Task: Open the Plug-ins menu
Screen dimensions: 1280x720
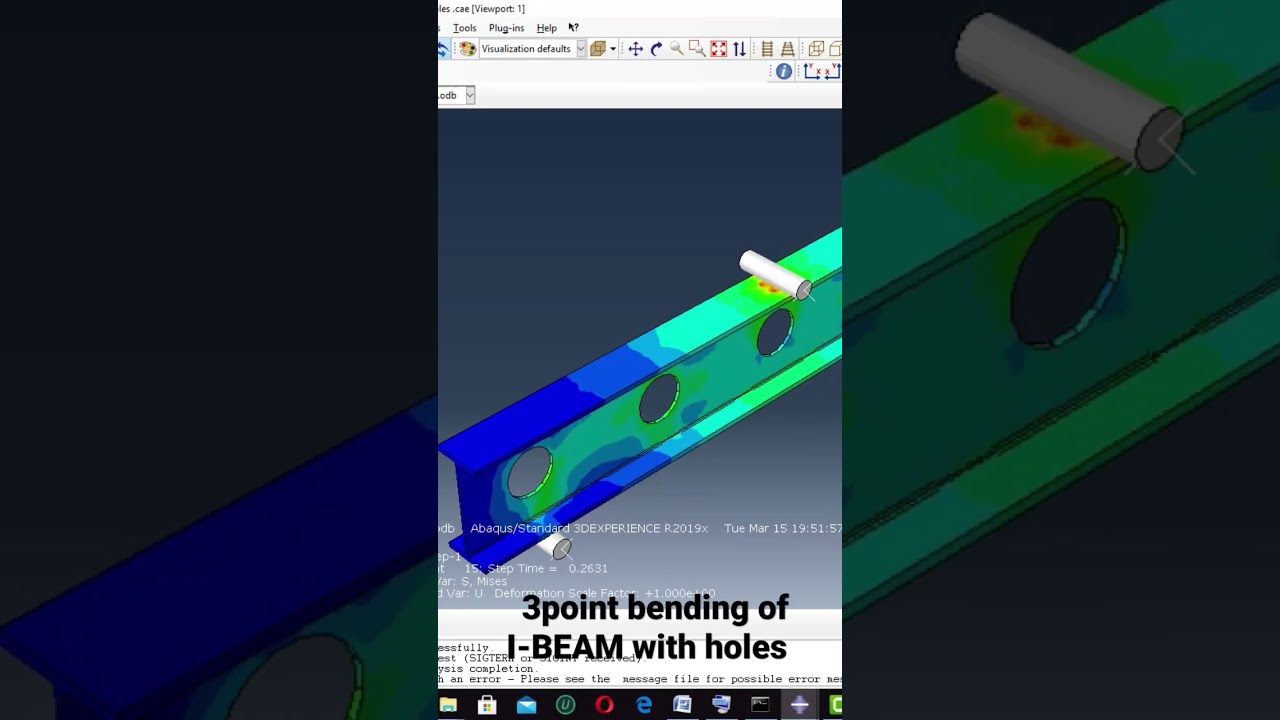Action: coord(506,28)
